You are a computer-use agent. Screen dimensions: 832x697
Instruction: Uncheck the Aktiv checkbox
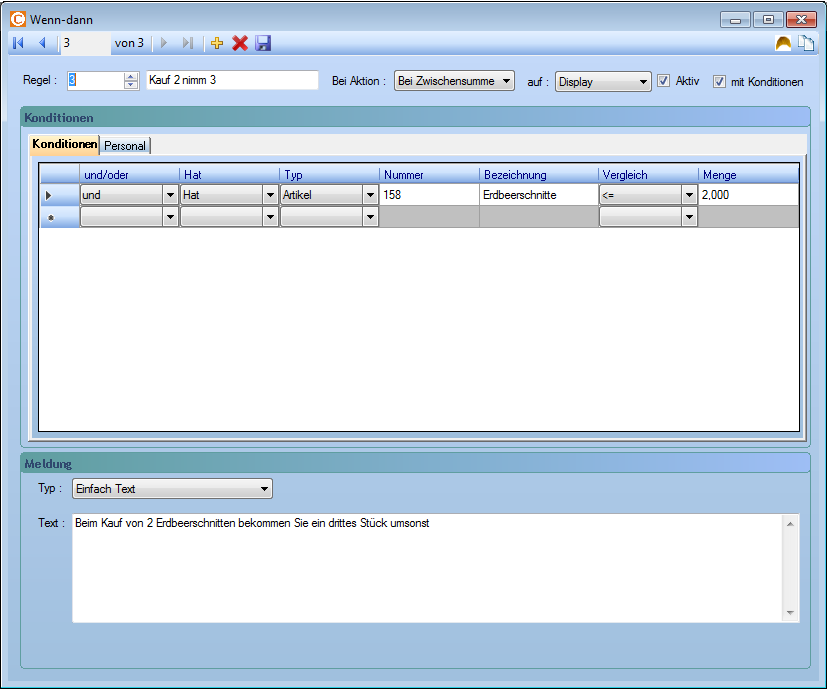[x=663, y=81]
